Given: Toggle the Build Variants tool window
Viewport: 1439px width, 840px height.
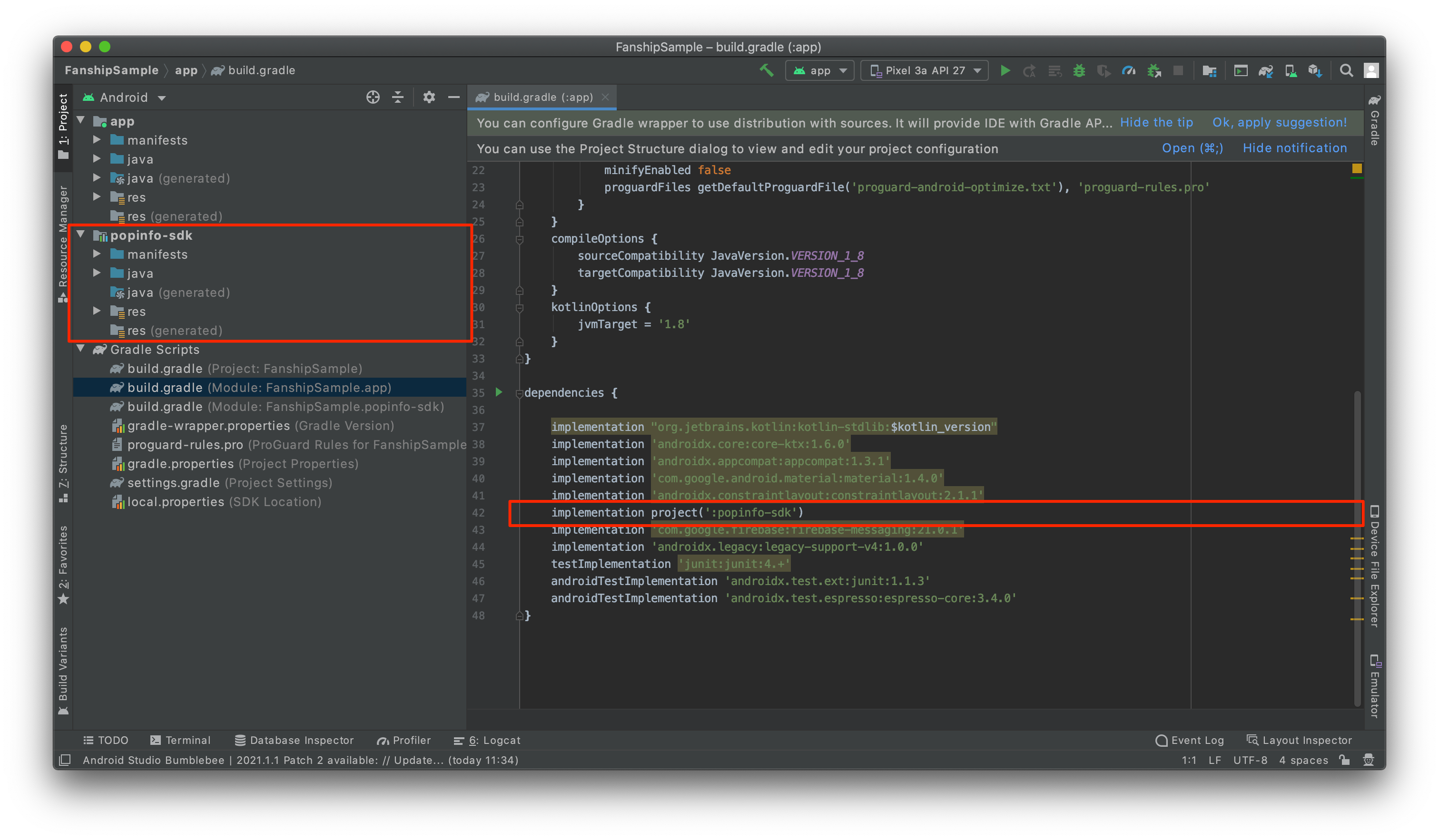Looking at the screenshot, I should point(63,671).
